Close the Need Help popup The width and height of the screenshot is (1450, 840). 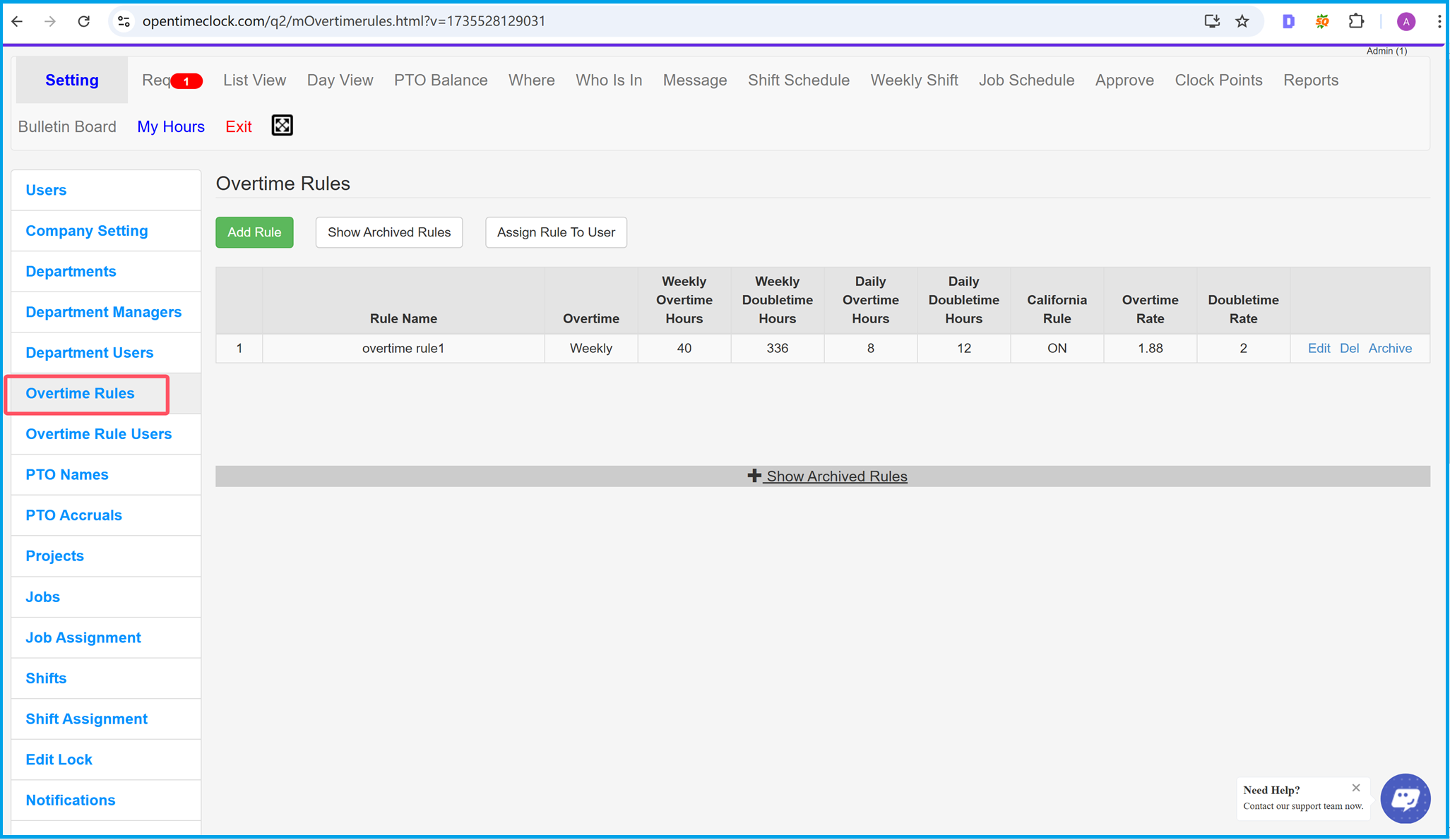[1356, 788]
